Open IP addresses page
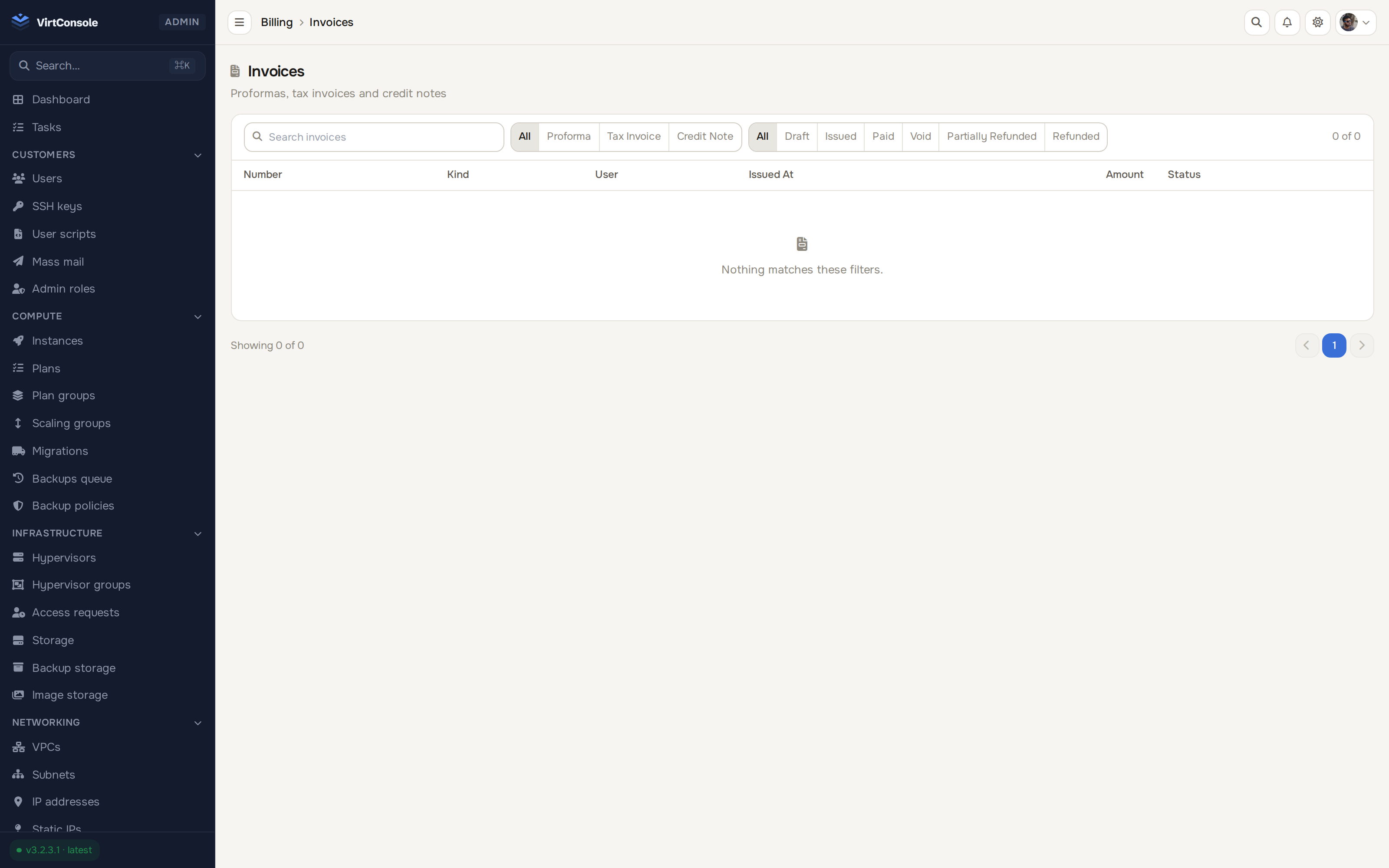Viewport: 1389px width, 868px height. coord(107,802)
